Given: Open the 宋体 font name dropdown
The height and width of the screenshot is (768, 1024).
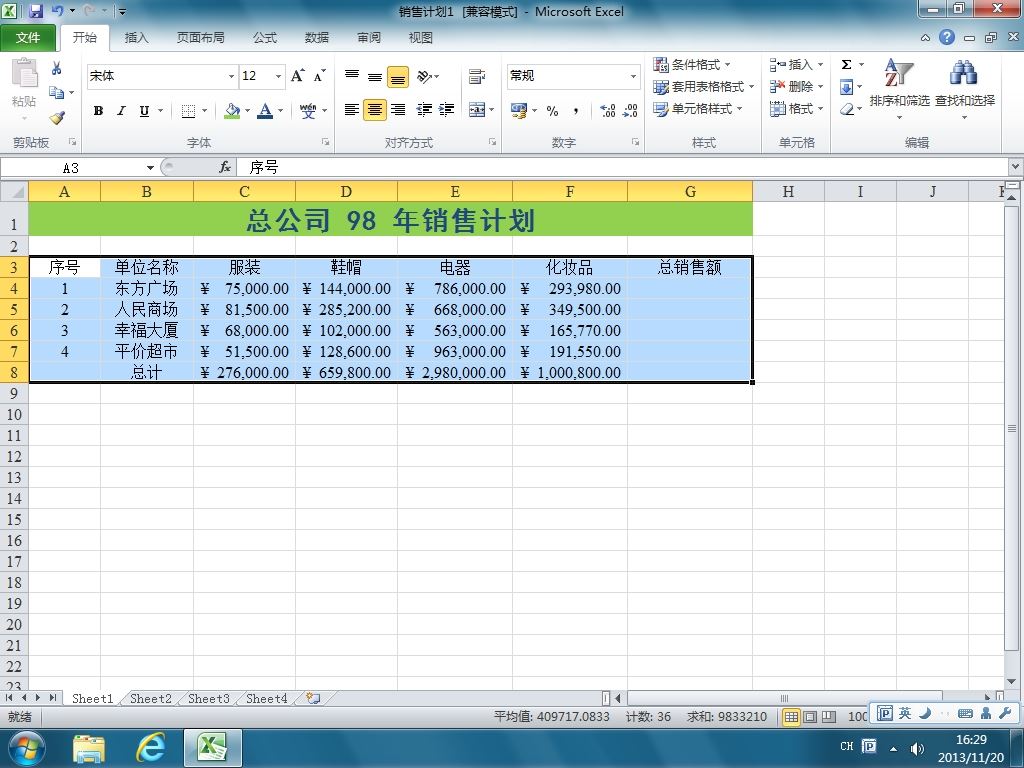Looking at the screenshot, I should pos(231,76).
